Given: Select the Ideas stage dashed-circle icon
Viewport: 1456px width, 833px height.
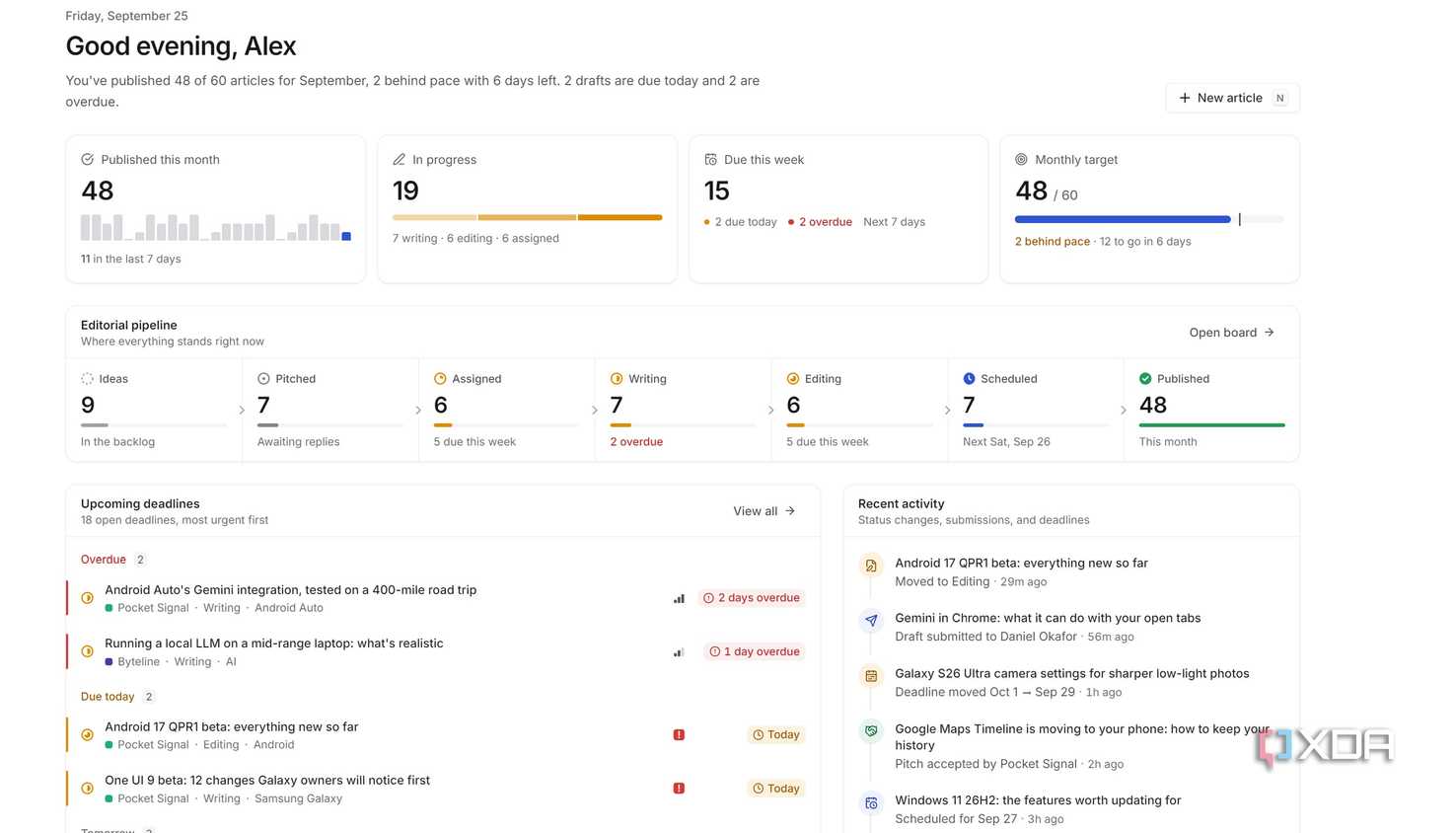Looking at the screenshot, I should 87,378.
